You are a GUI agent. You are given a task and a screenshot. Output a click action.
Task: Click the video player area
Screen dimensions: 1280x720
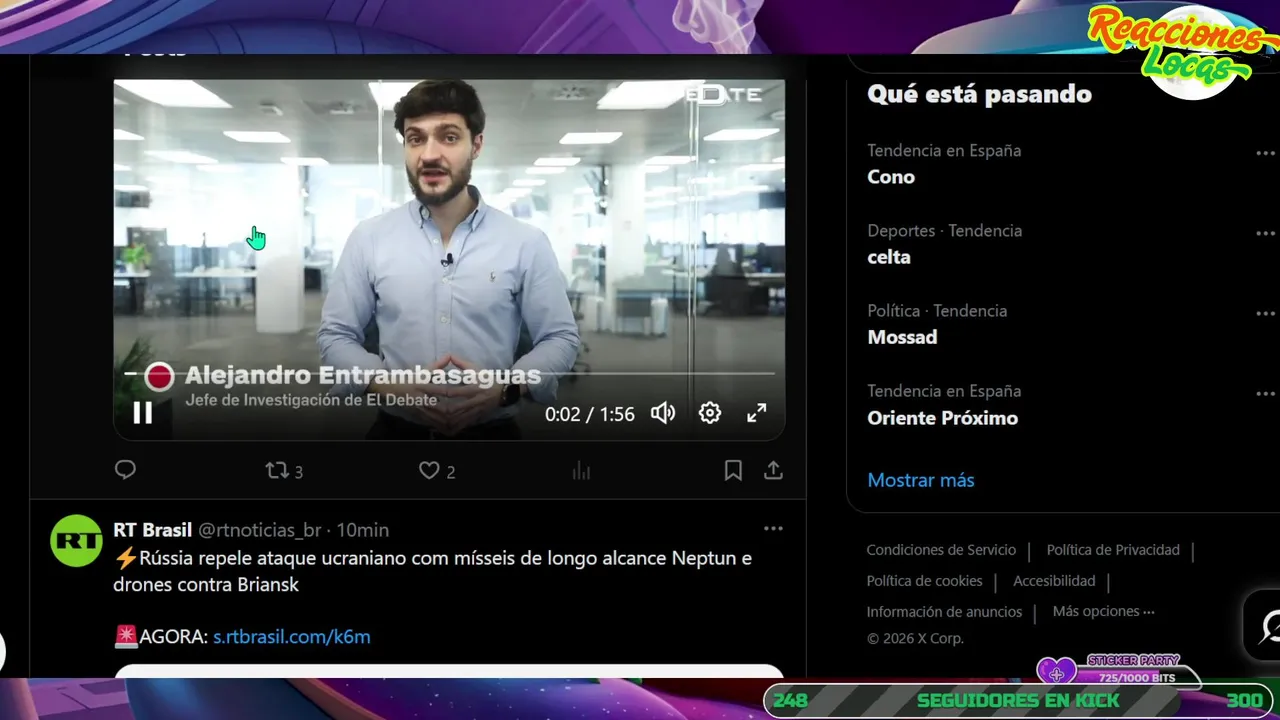(449, 260)
